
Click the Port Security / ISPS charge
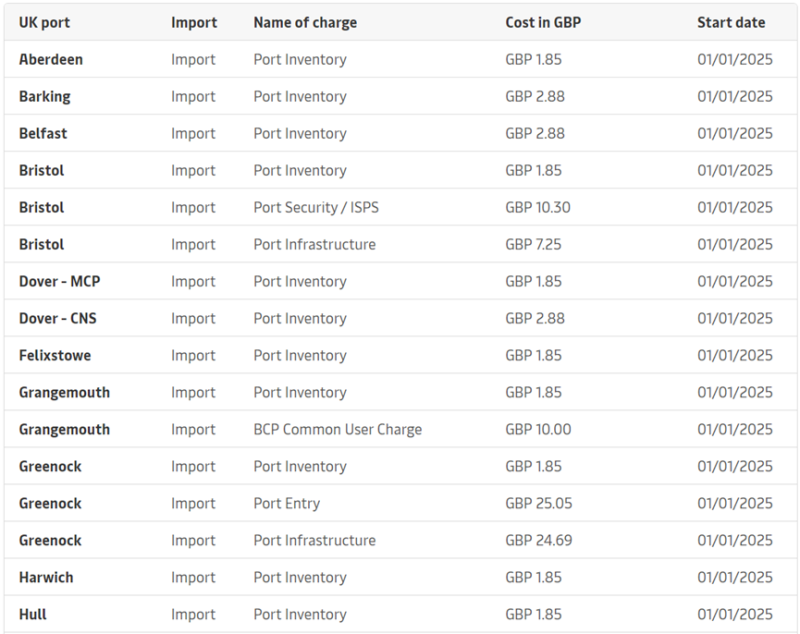pos(316,207)
